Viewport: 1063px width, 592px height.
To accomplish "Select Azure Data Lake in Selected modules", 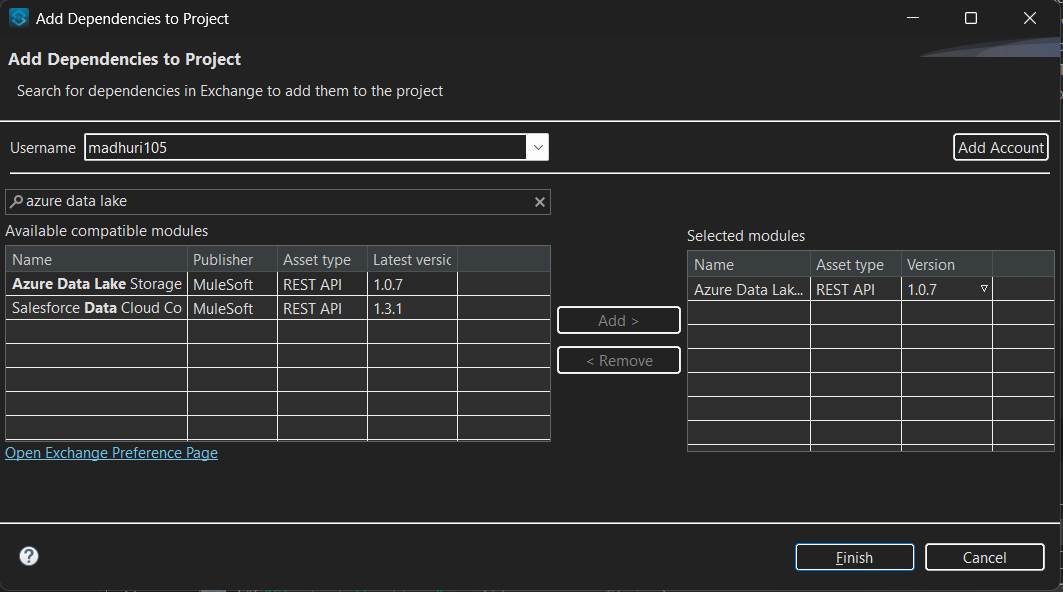I will [x=748, y=289].
